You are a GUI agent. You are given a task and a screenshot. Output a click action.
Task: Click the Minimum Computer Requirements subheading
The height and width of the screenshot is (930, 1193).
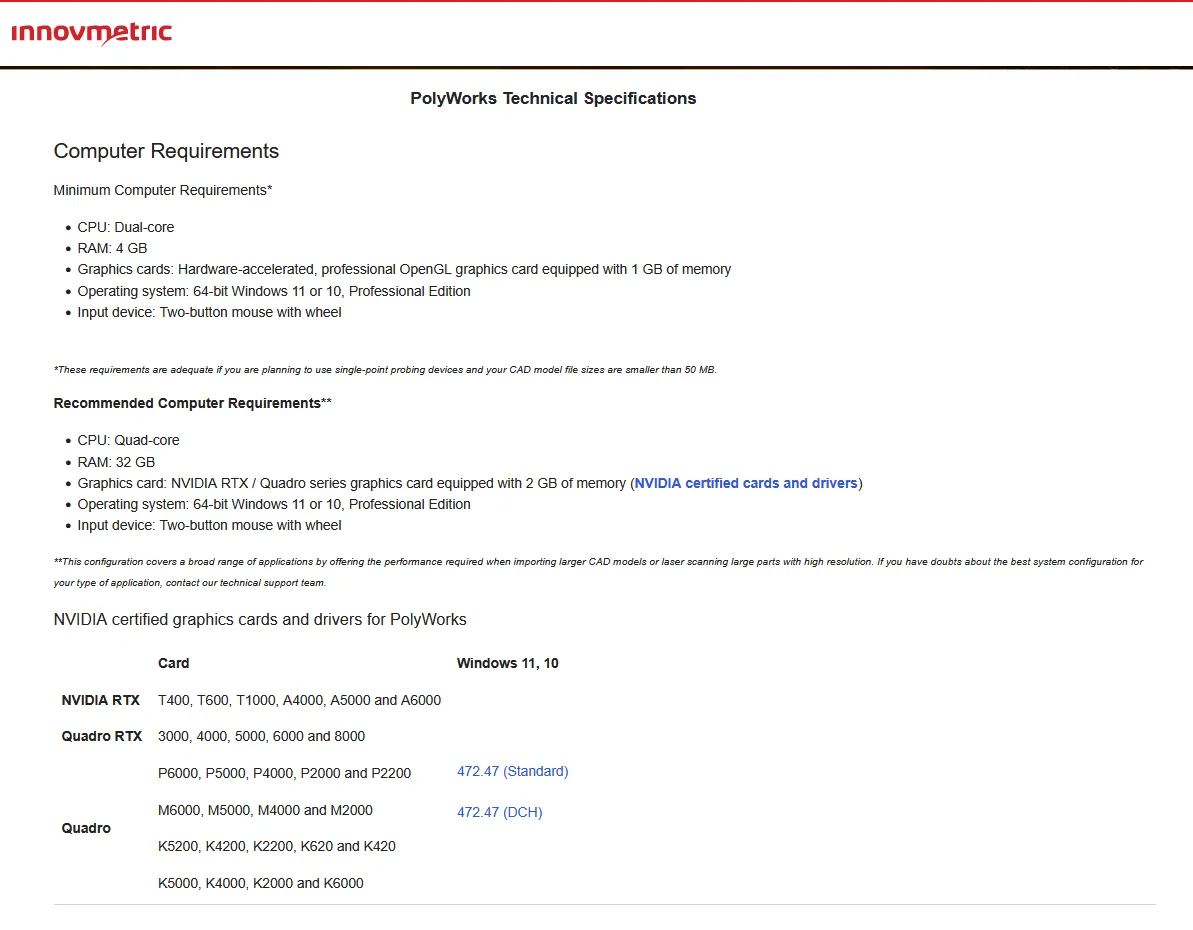[163, 190]
